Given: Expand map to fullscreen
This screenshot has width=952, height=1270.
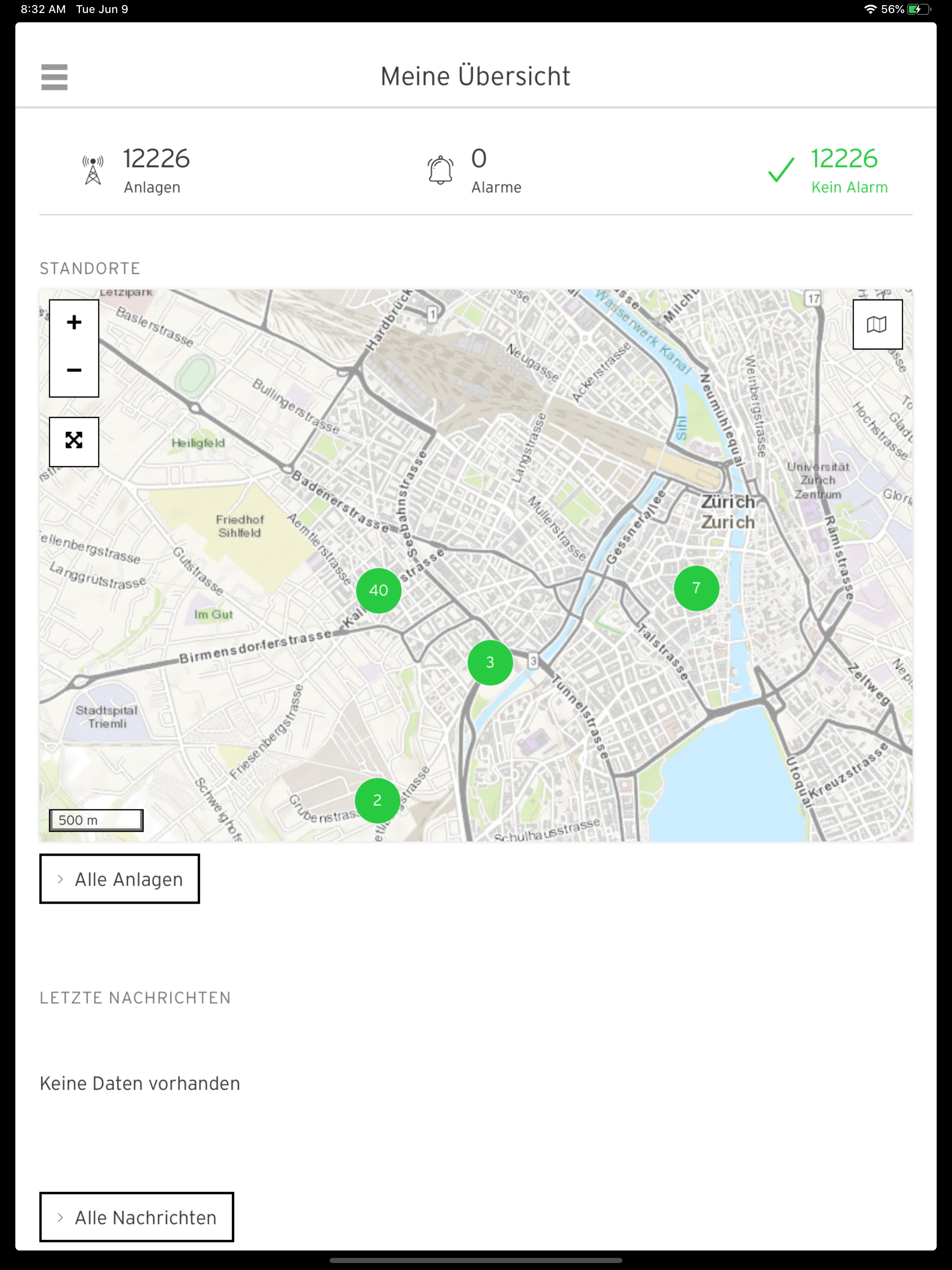Looking at the screenshot, I should [74, 442].
